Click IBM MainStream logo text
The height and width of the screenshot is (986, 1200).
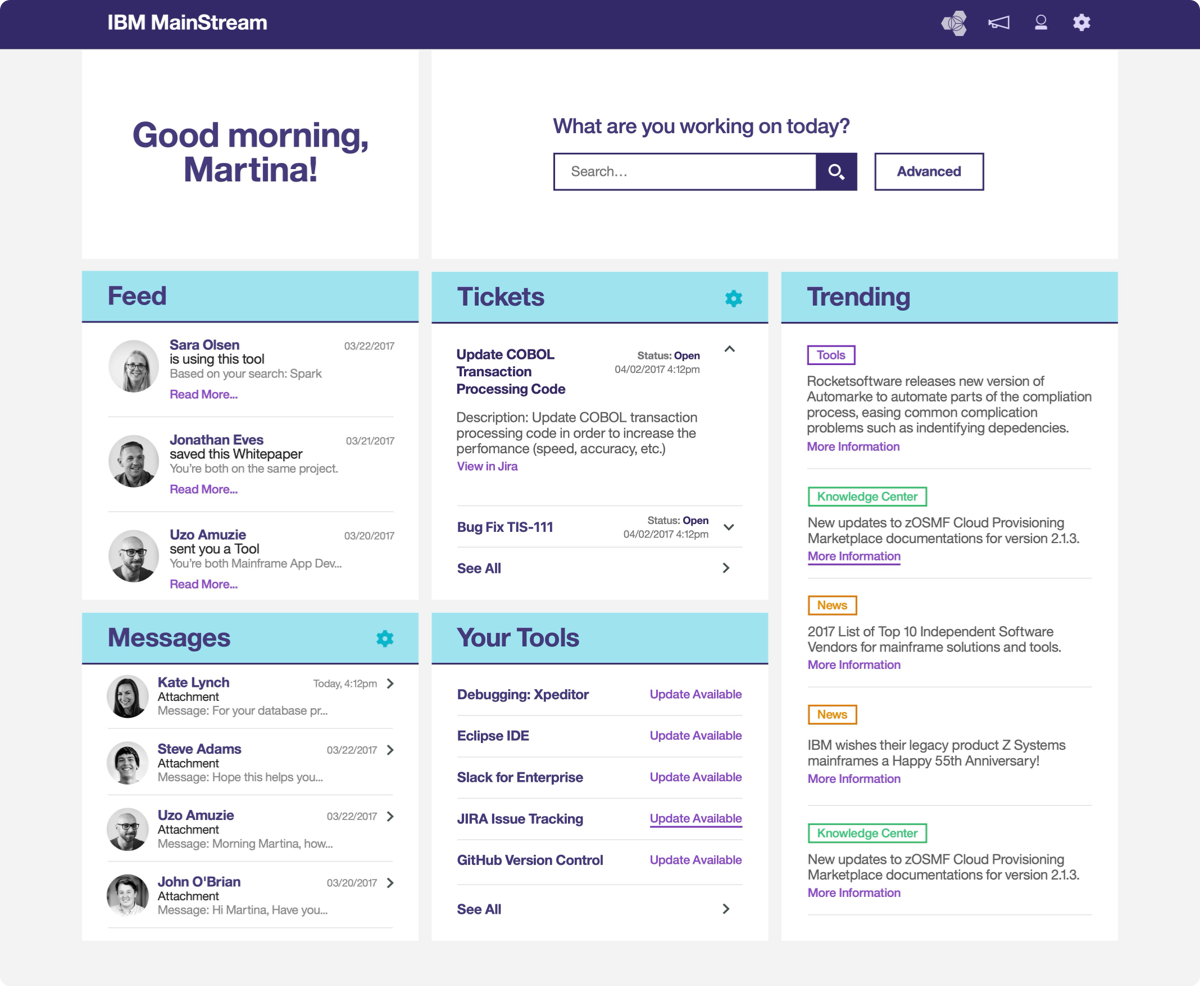pos(187,22)
